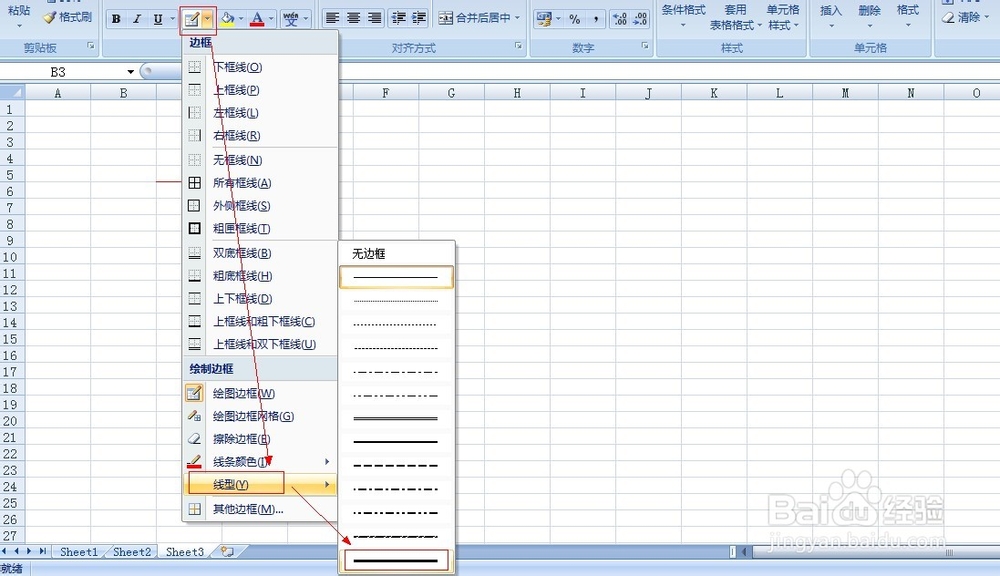The height and width of the screenshot is (576, 1000).
Task: Select Bottom Border (下框线) menu item
Action: click(260, 67)
